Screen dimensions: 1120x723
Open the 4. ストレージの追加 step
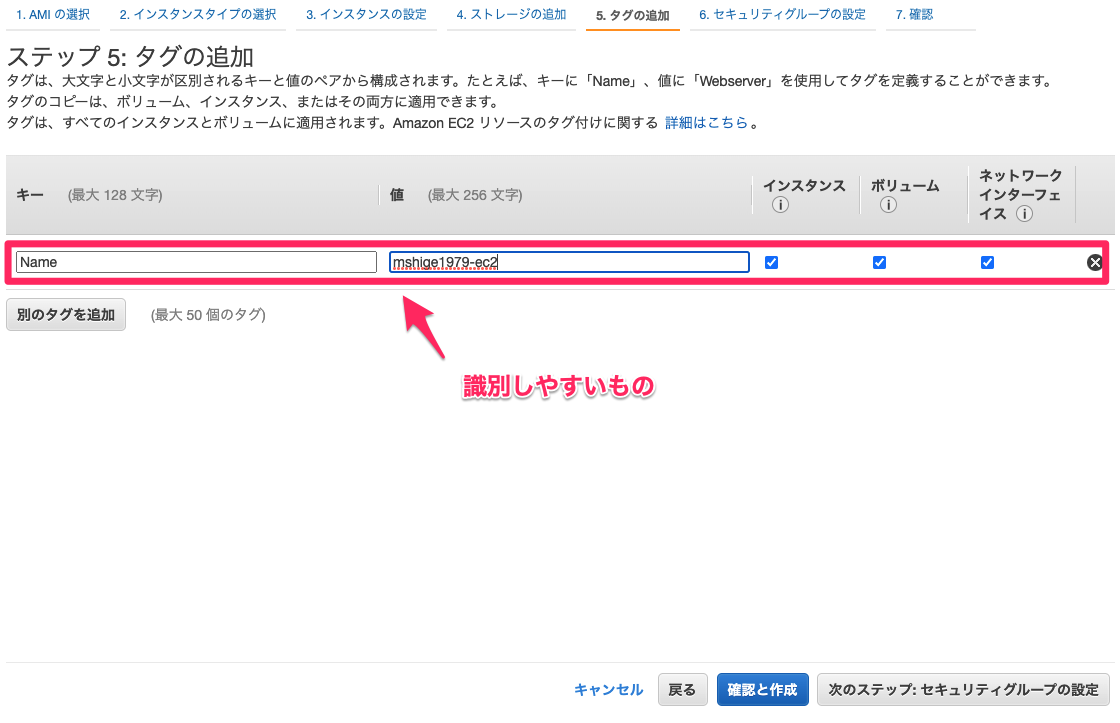[511, 14]
